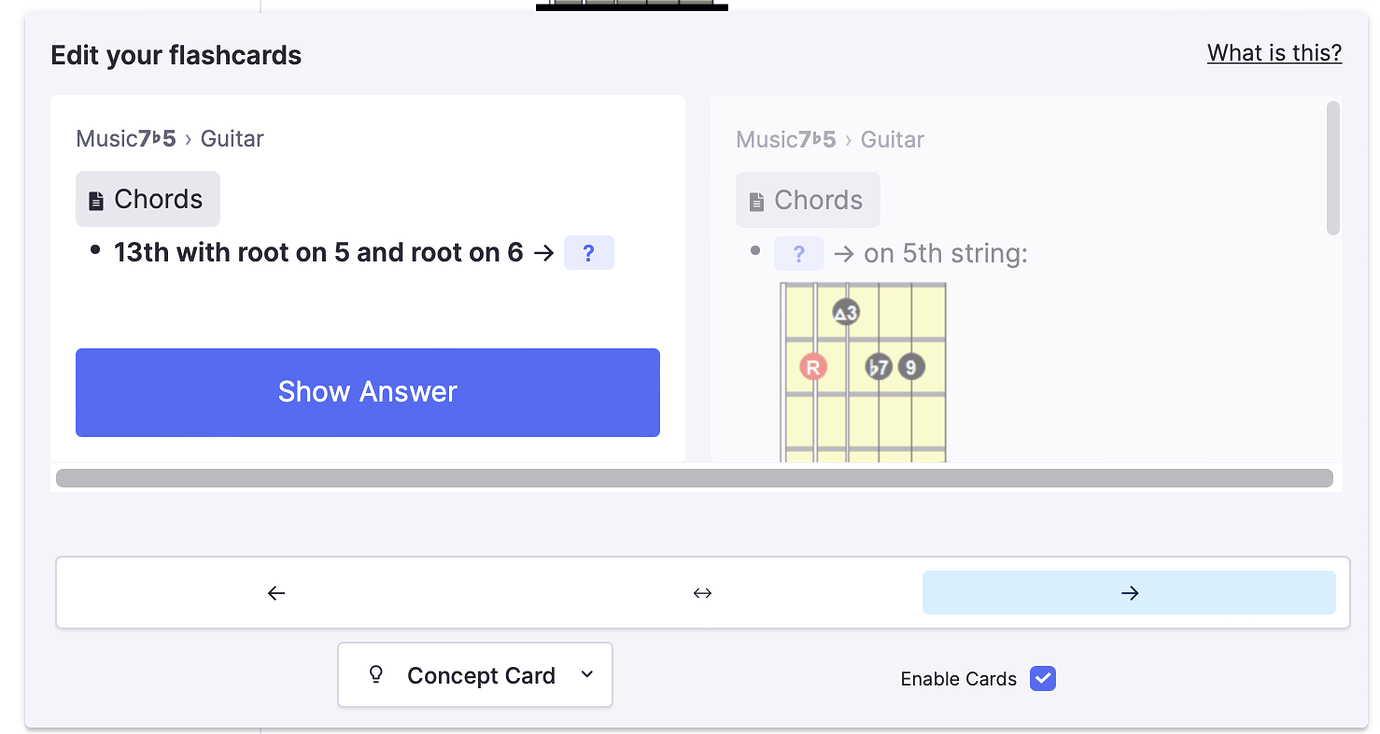1380x734 pixels.
Task: Click the arrow after 'root on 6' text
Action: click(x=544, y=253)
